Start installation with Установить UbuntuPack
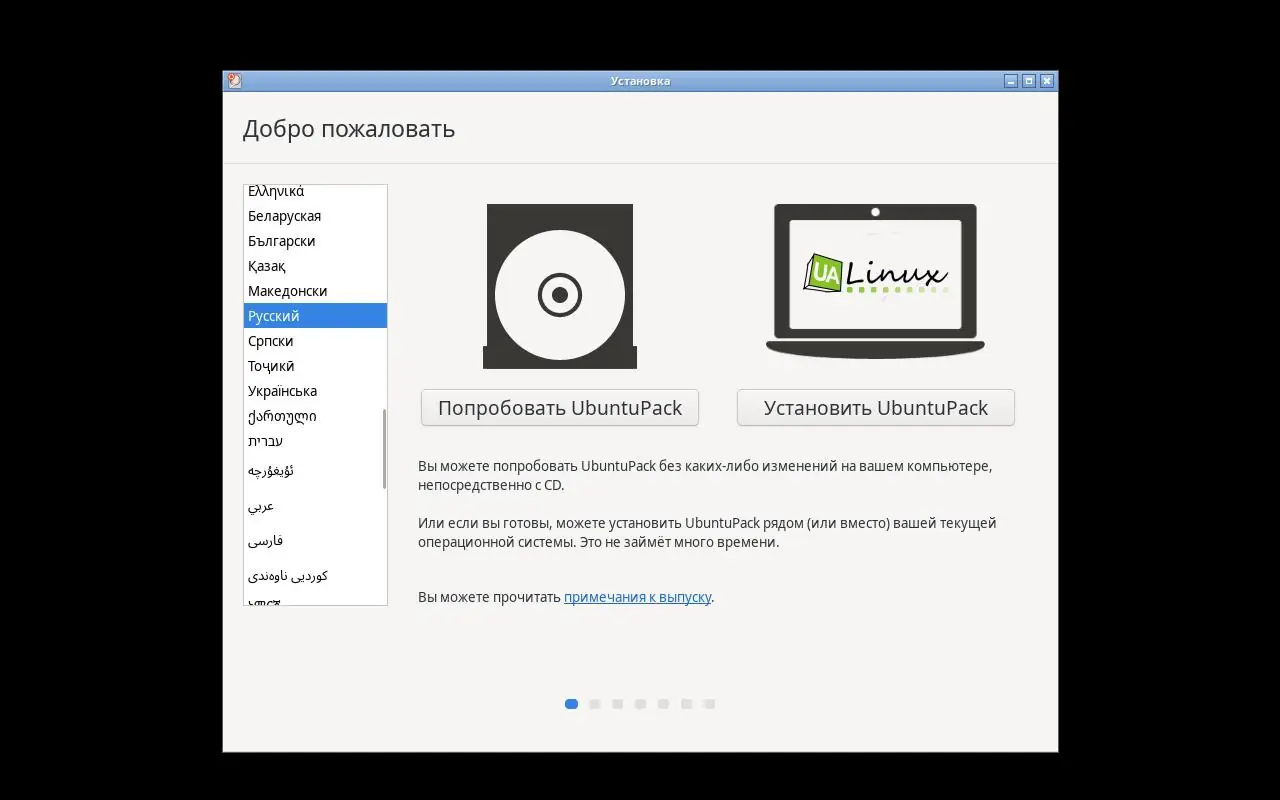 pos(876,408)
